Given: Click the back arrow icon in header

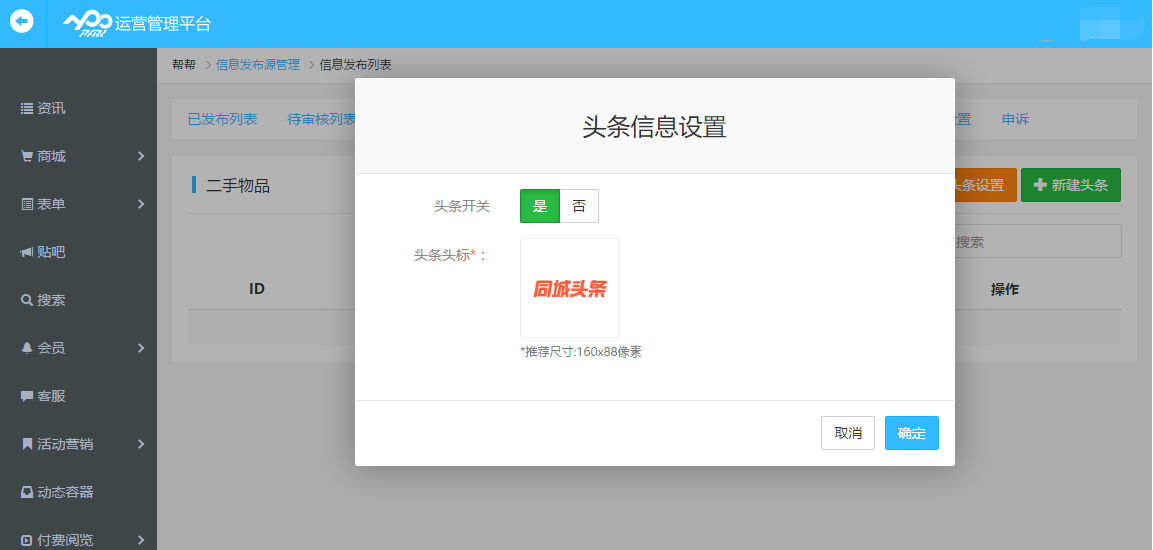Looking at the screenshot, I should [x=22, y=22].
